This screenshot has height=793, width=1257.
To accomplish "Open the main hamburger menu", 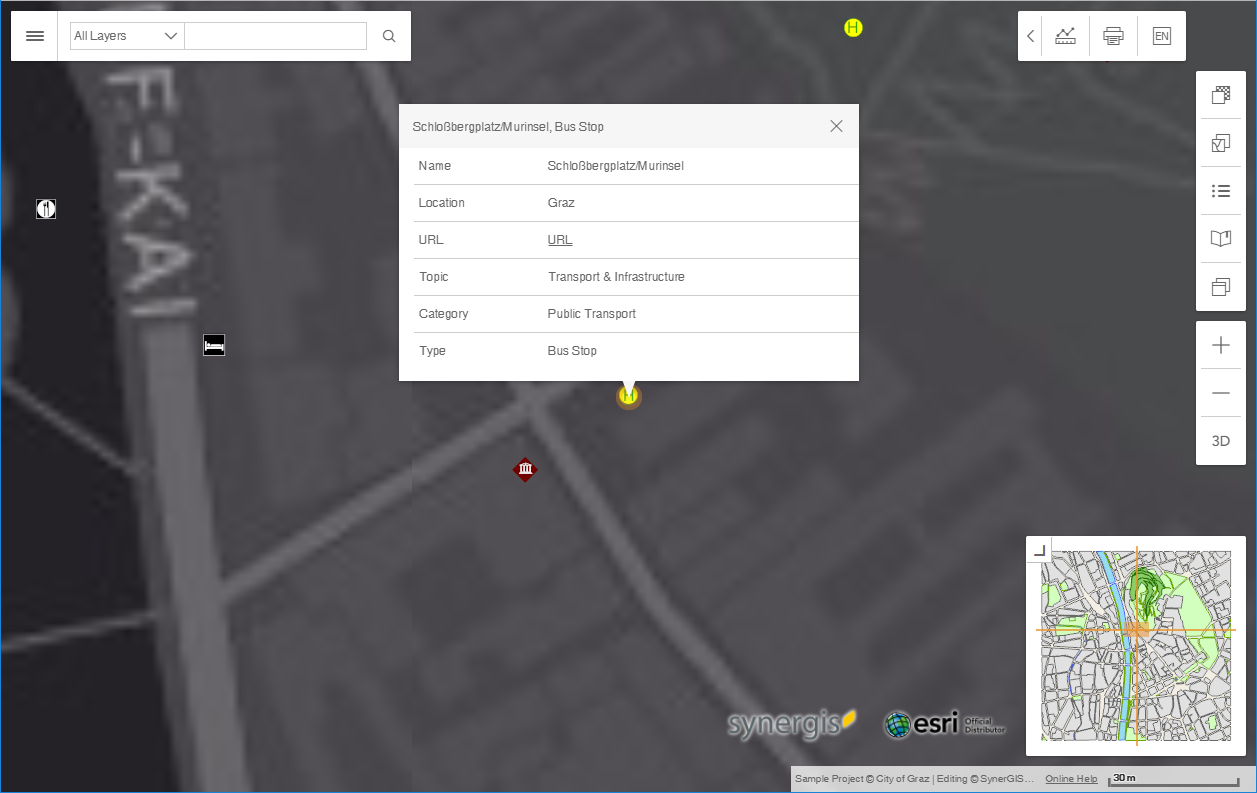I will tap(34, 35).
